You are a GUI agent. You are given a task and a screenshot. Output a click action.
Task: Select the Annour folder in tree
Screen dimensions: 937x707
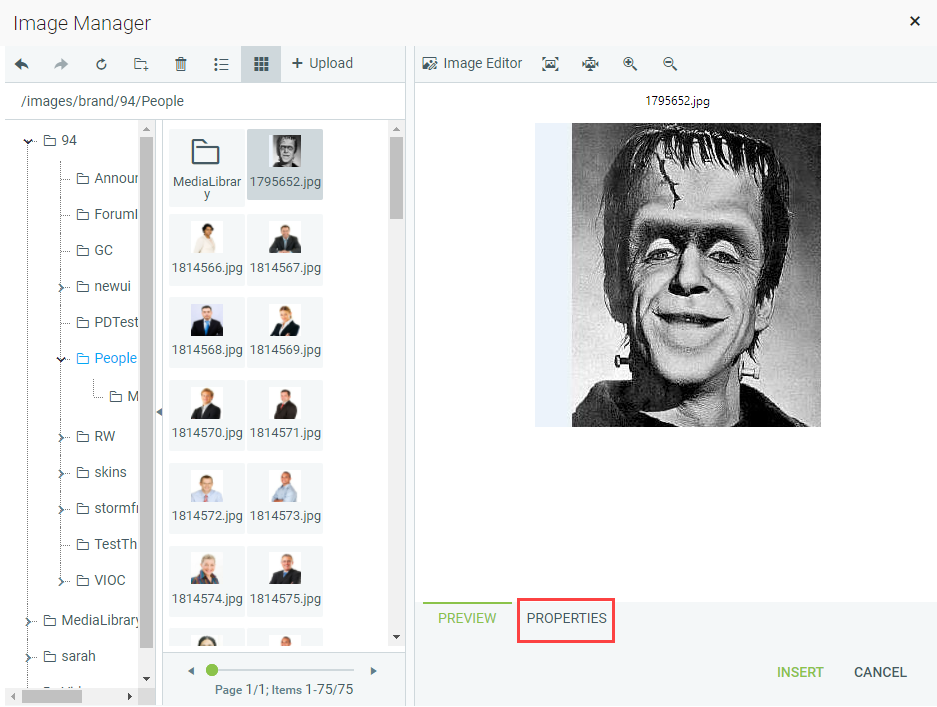pyautogui.click(x=108, y=178)
